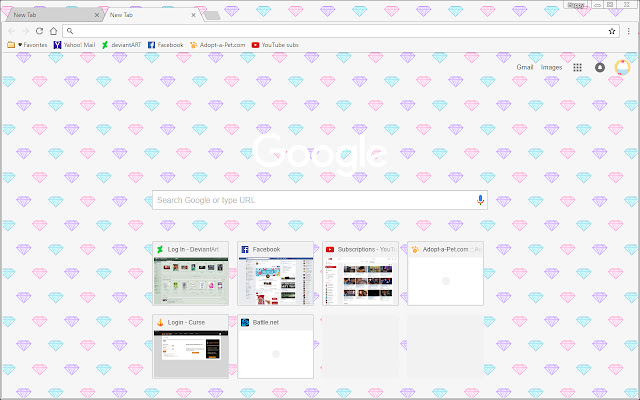Click the Curse flame favicon on the Login tile
Screen dimensions: 640x400
coord(160,322)
